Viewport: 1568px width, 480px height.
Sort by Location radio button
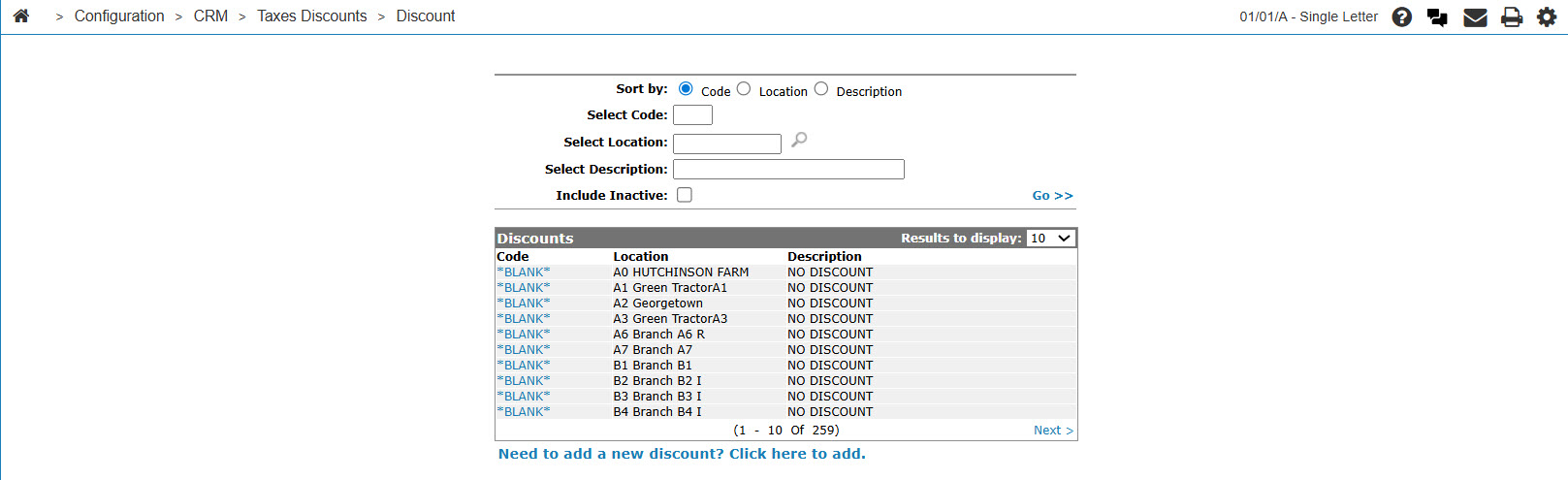[744, 88]
